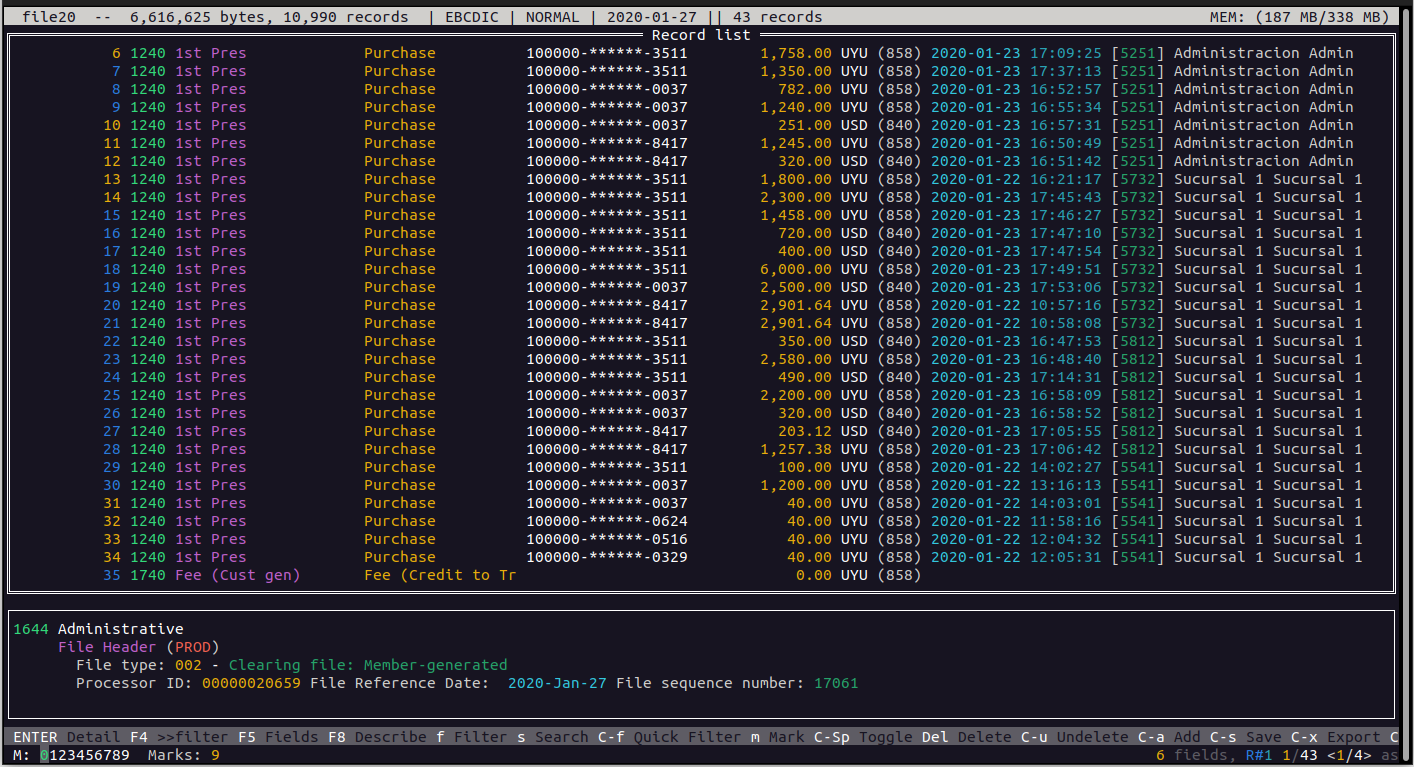Image resolution: width=1414 pixels, height=767 pixels.
Task: Select the Search command in bottom bar
Action: (x=552, y=737)
